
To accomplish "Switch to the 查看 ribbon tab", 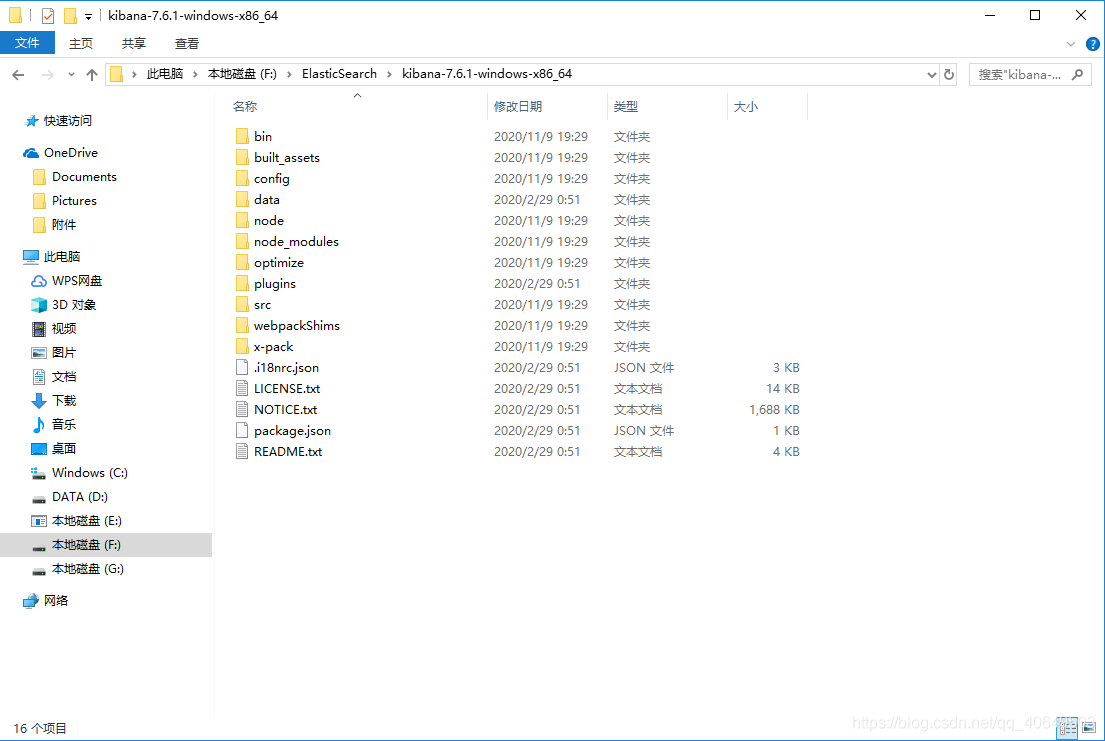I will tap(187, 44).
